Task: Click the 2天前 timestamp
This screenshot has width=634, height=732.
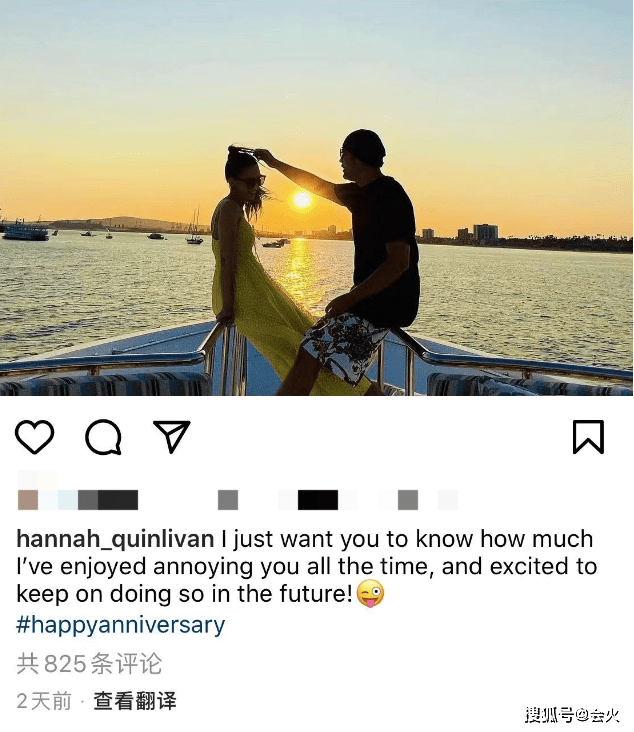Action: (44, 701)
